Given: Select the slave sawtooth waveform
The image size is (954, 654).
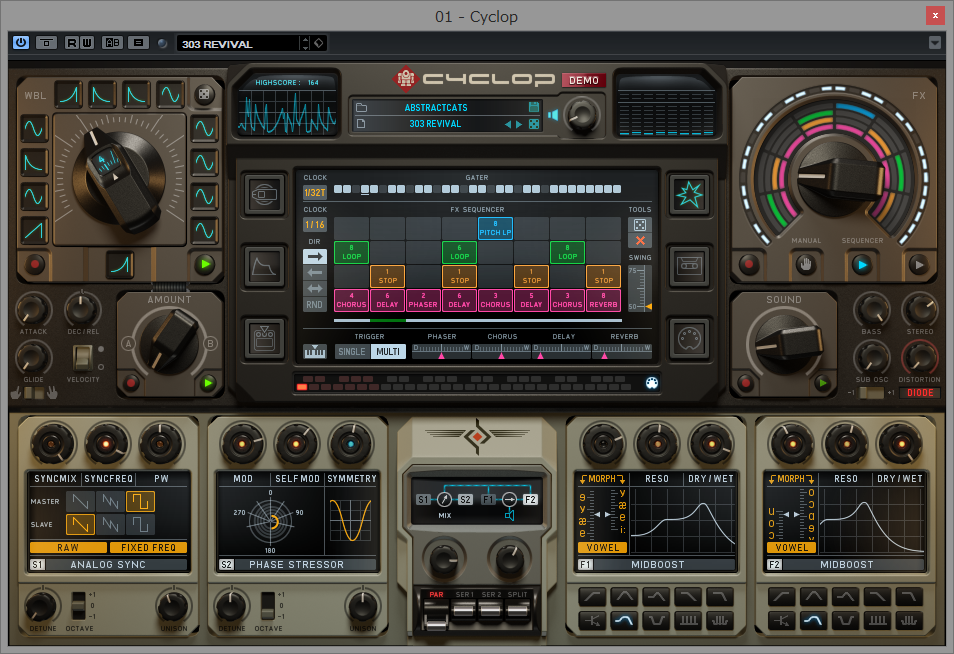Looking at the screenshot, I should click(x=80, y=524).
